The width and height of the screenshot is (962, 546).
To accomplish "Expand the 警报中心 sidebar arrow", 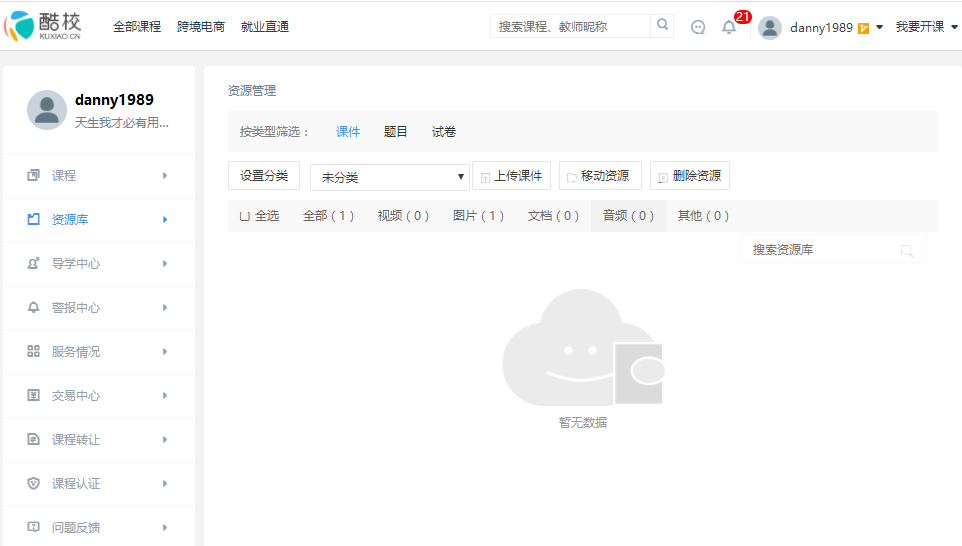I will tap(164, 307).
